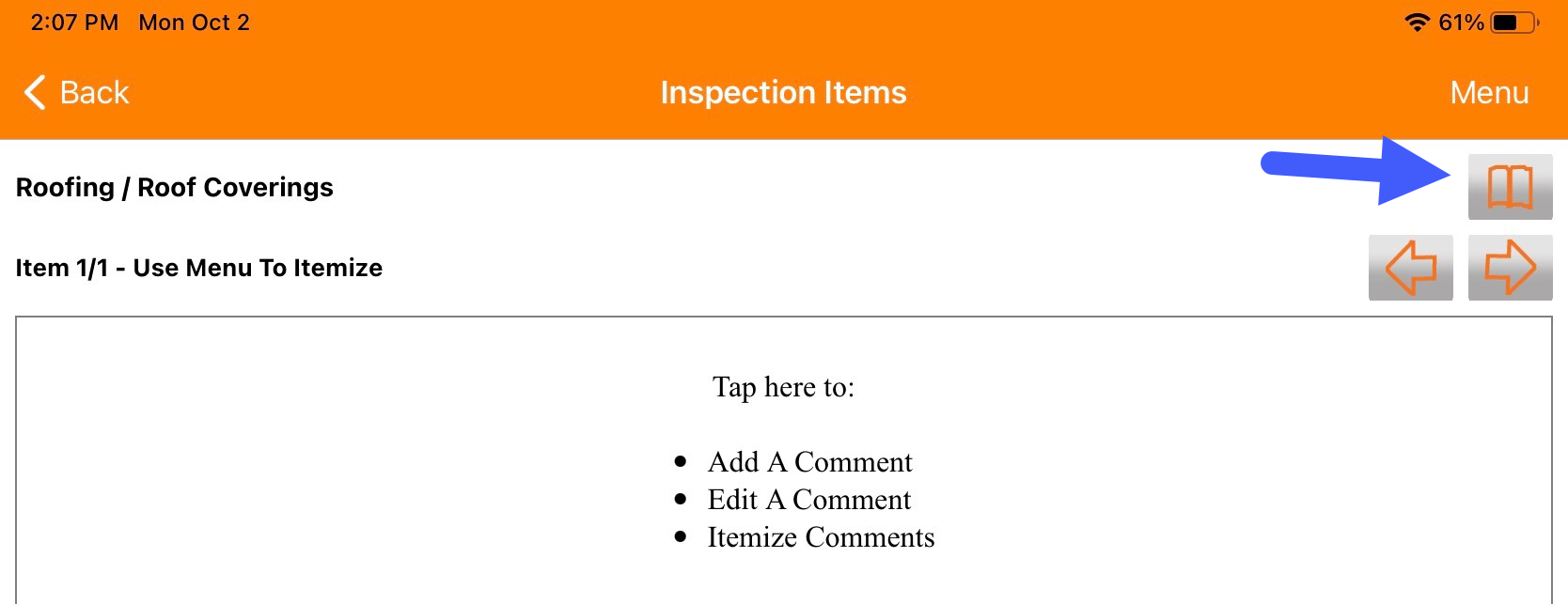Tap Item 1/1 - Use Menu To Itemize label

click(198, 268)
